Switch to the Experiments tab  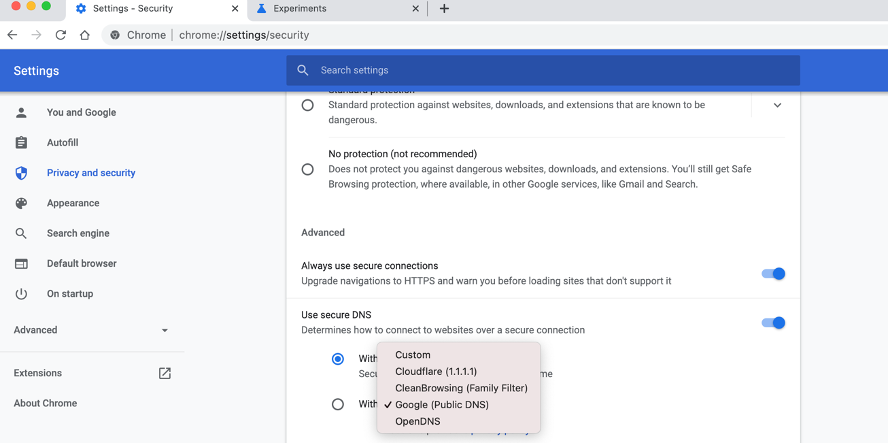pyautogui.click(x=337, y=9)
